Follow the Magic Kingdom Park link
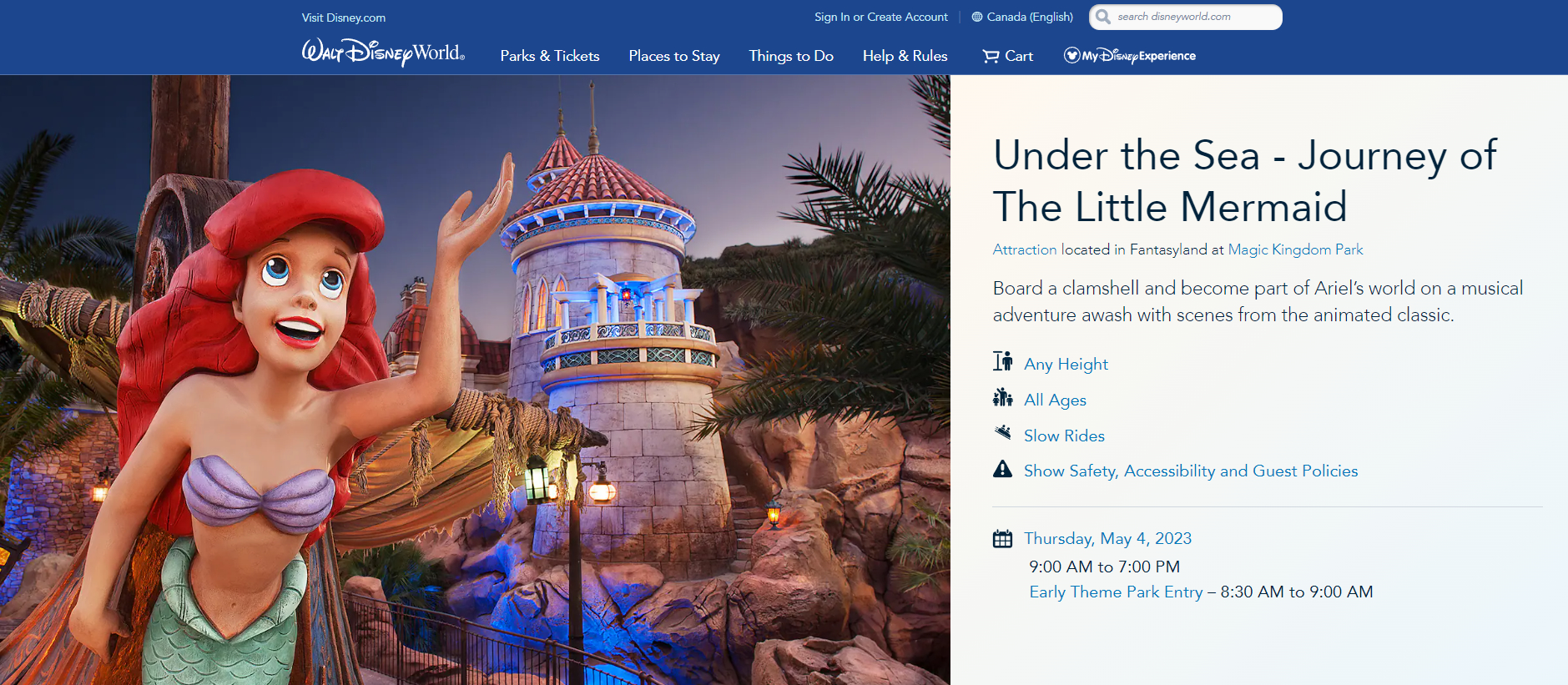This screenshot has height=685, width=1568. point(1295,249)
